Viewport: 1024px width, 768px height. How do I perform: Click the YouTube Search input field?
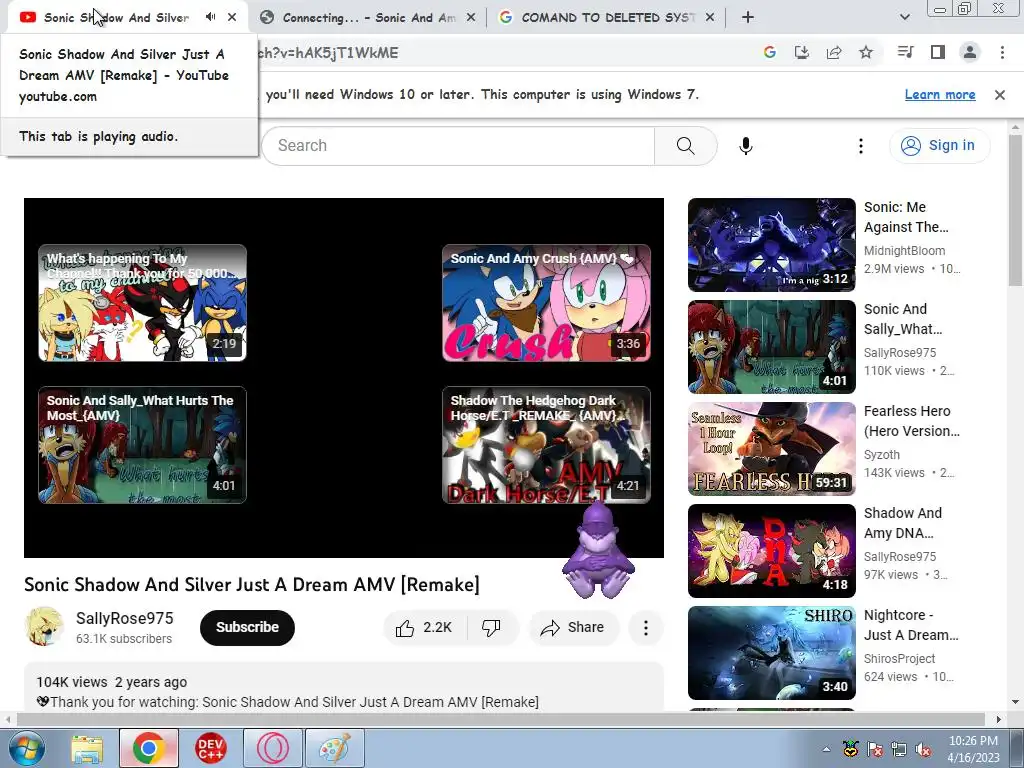pos(458,146)
